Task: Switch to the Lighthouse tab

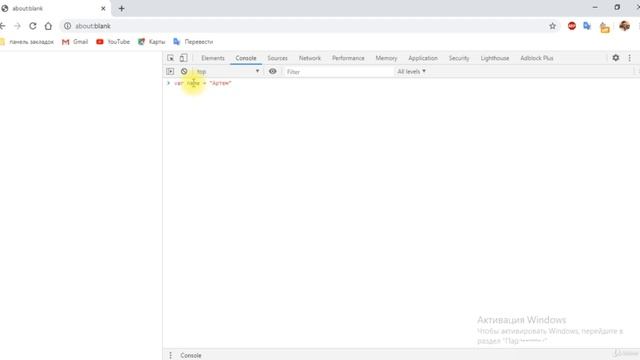Action: click(x=495, y=58)
